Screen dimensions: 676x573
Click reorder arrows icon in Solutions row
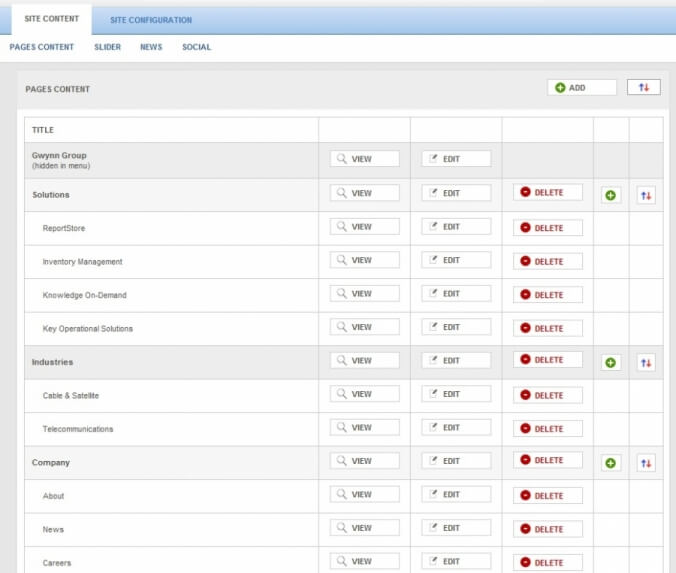tap(646, 195)
